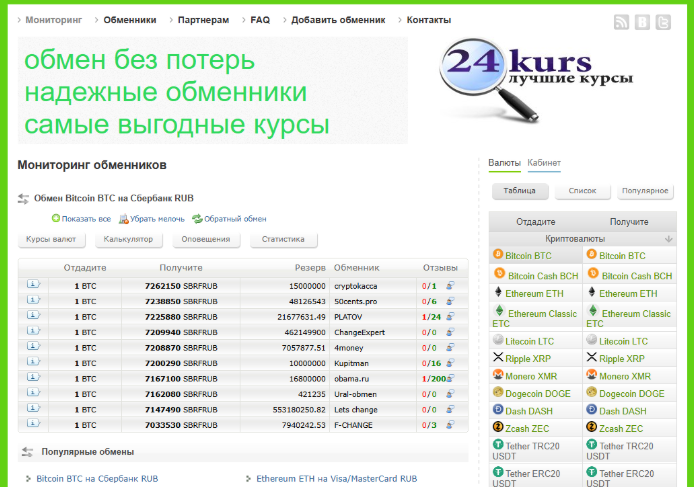The image size is (694, 490).
Task: Open the Twitter social icon
Action: pos(663,22)
